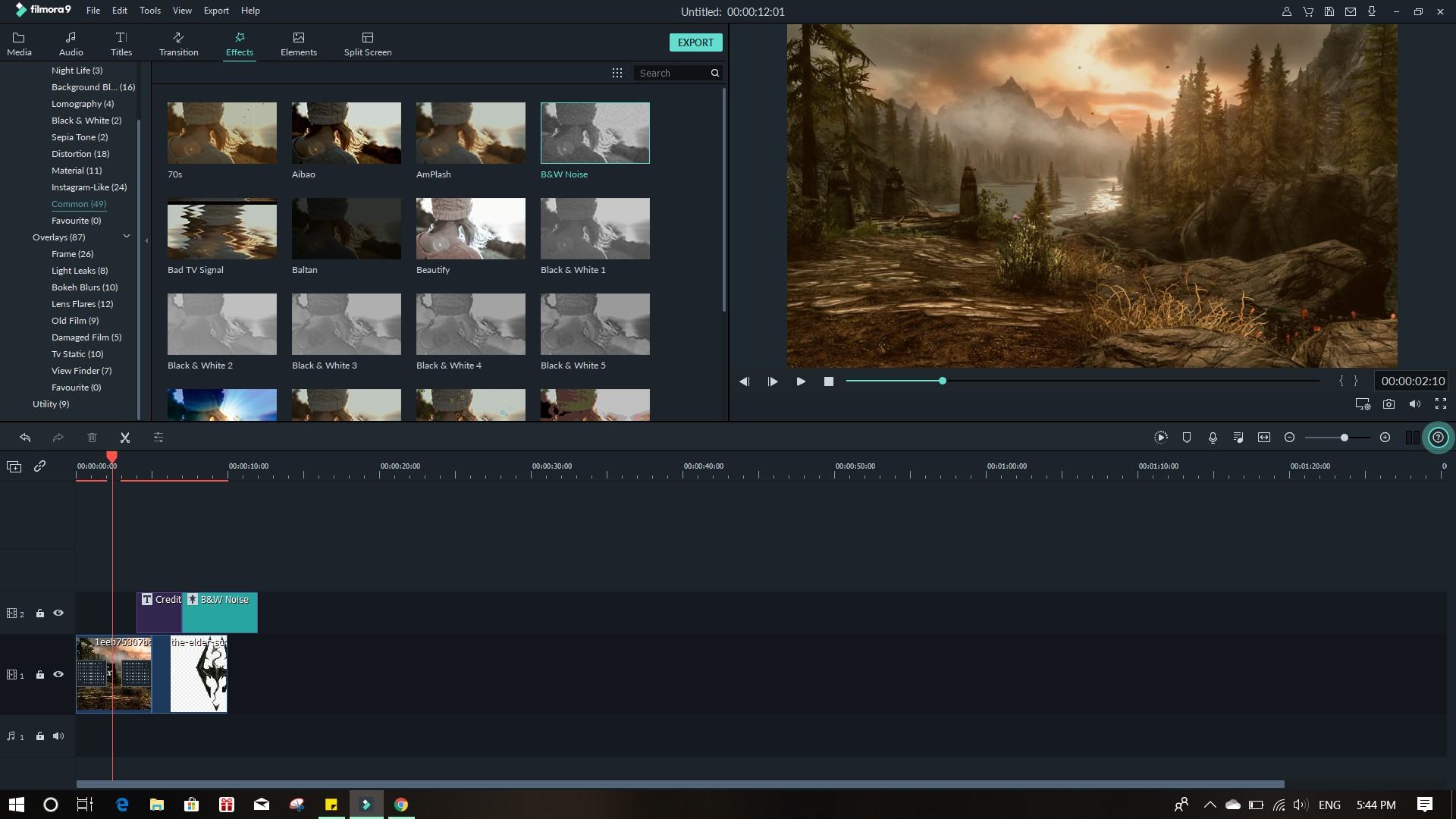Select the motion tracking icon in toolbar
1456x819 pixels.
click(x=1161, y=437)
